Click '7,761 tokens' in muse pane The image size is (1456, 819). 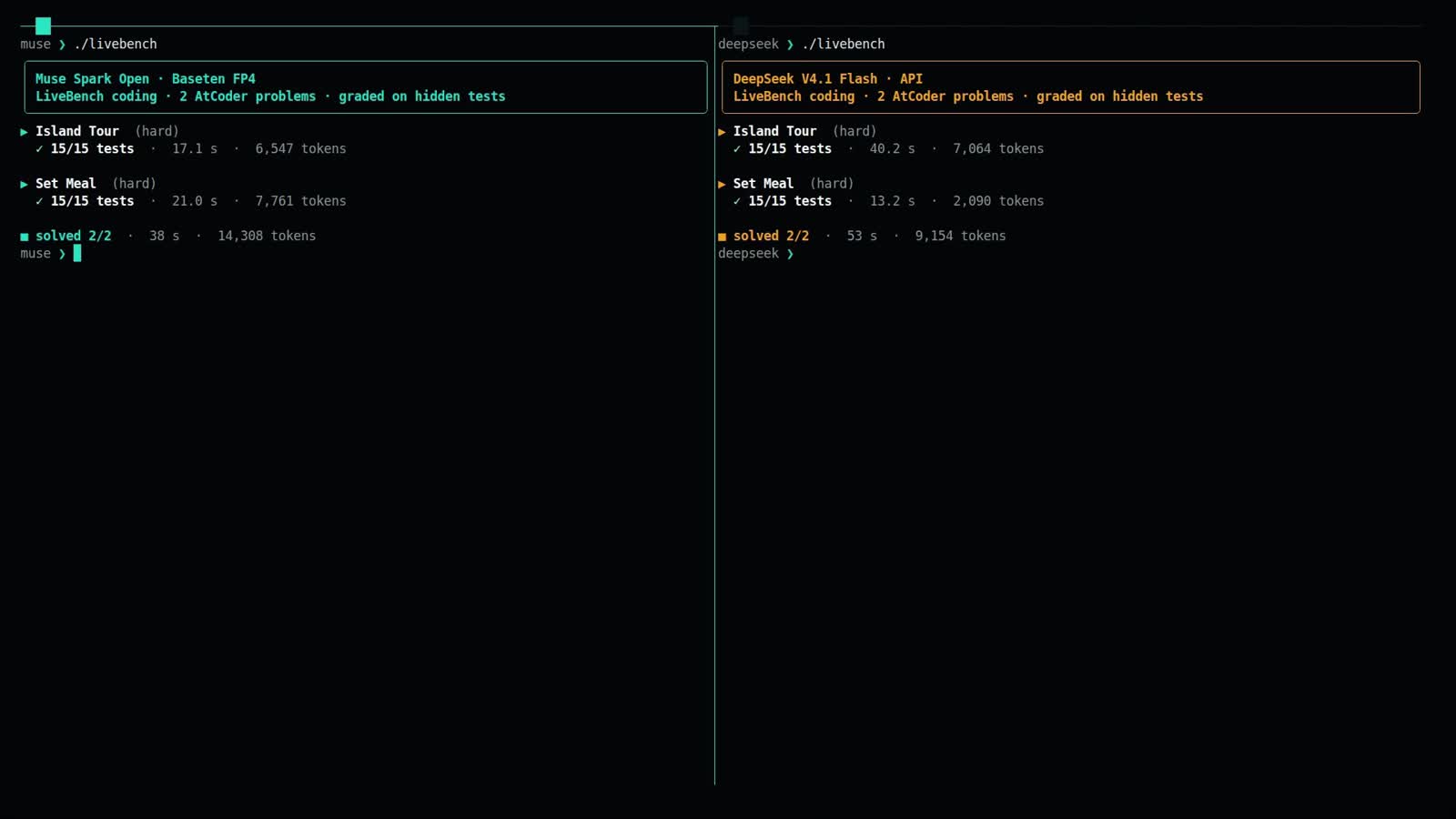point(300,201)
